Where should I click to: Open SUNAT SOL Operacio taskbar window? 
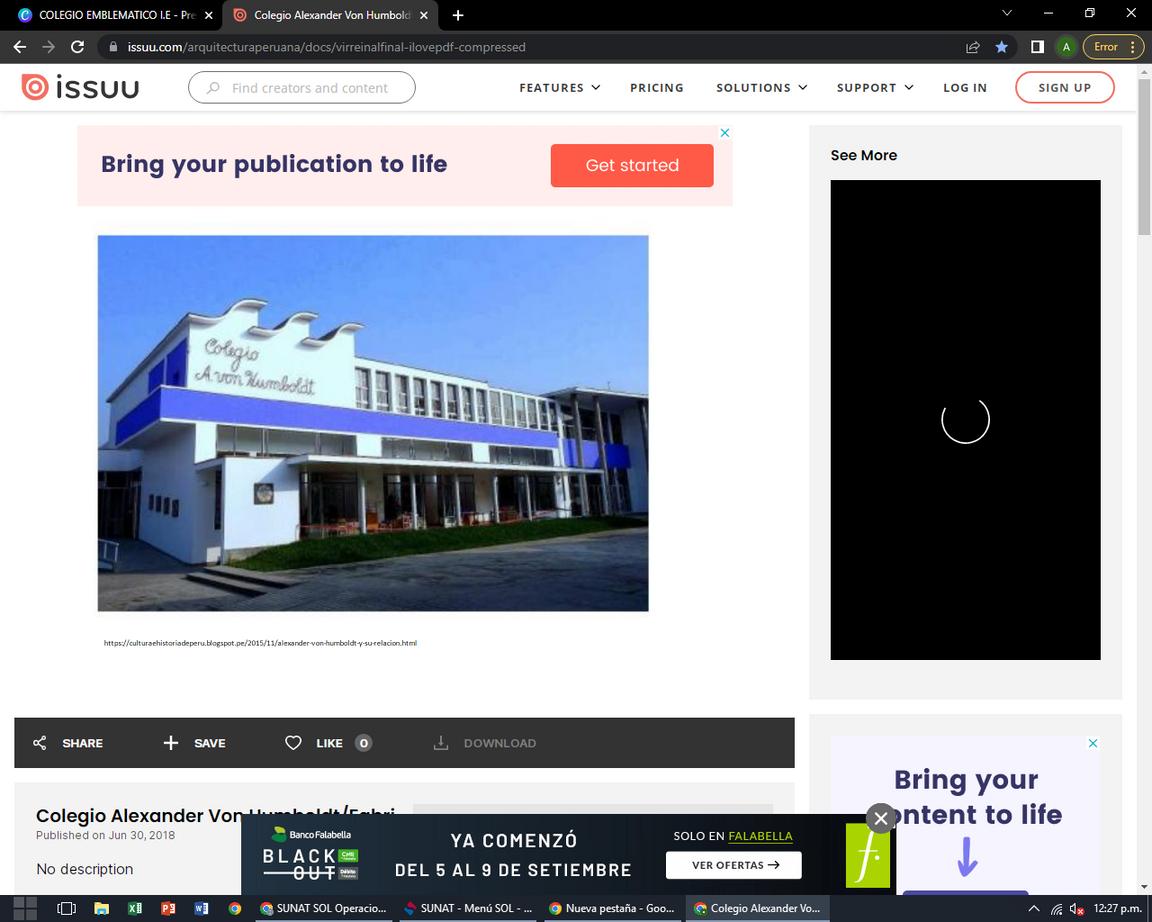(323, 908)
